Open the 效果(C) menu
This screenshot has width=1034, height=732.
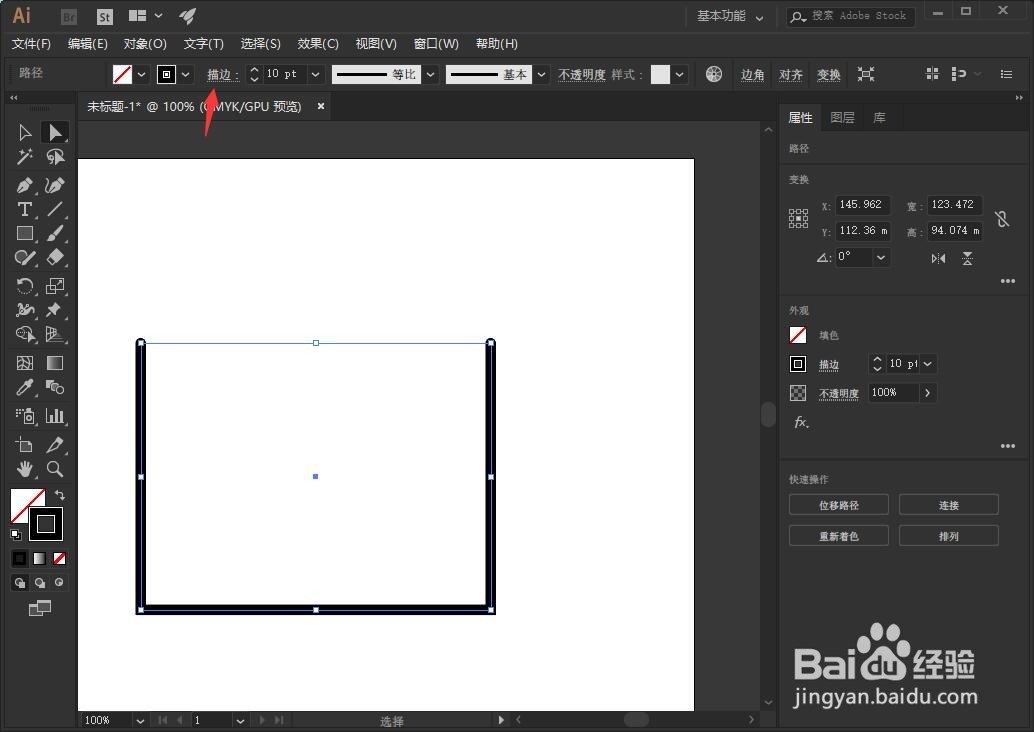[318, 44]
